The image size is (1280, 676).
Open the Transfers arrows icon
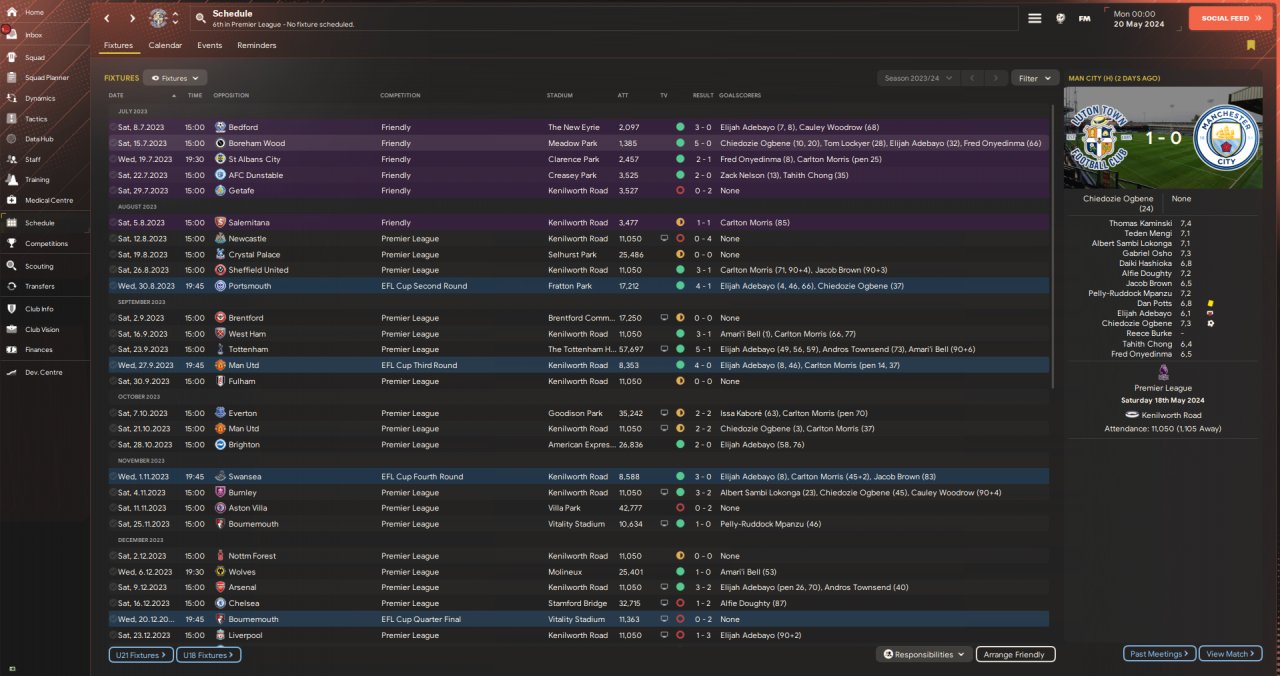[x=10, y=286]
